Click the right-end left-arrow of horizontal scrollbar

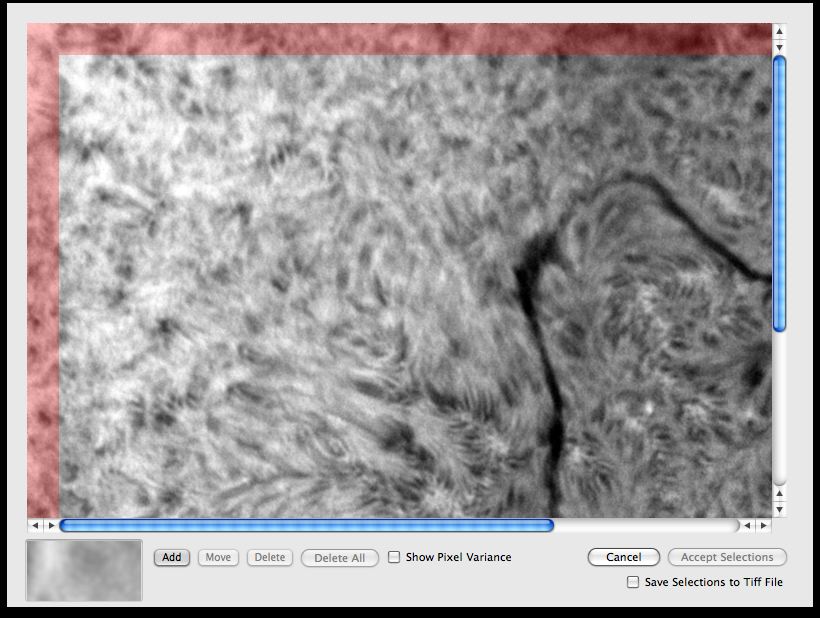click(x=747, y=525)
